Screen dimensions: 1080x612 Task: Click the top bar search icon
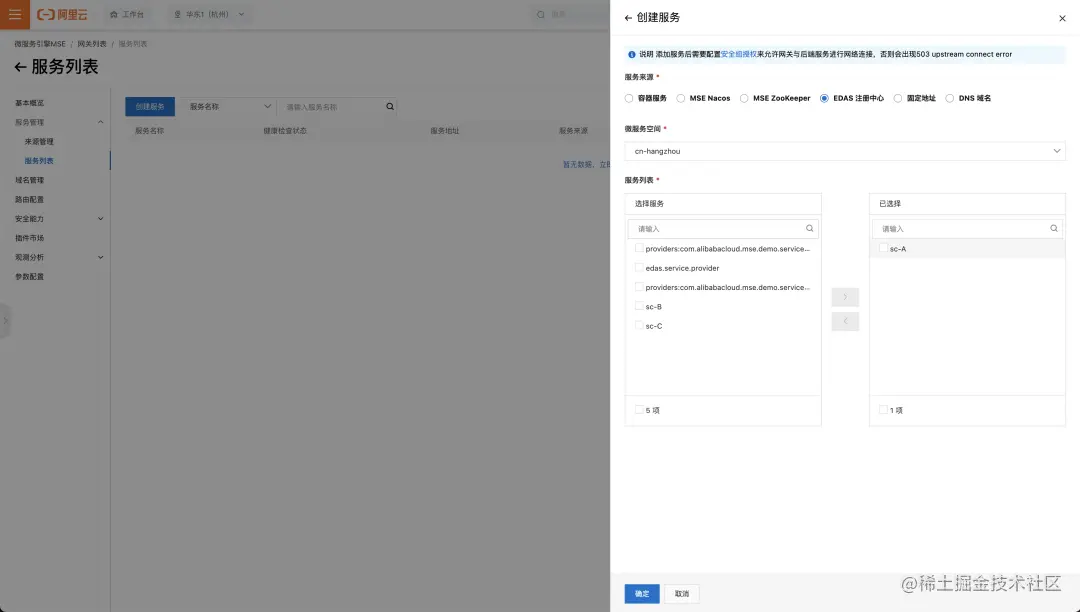[541, 14]
